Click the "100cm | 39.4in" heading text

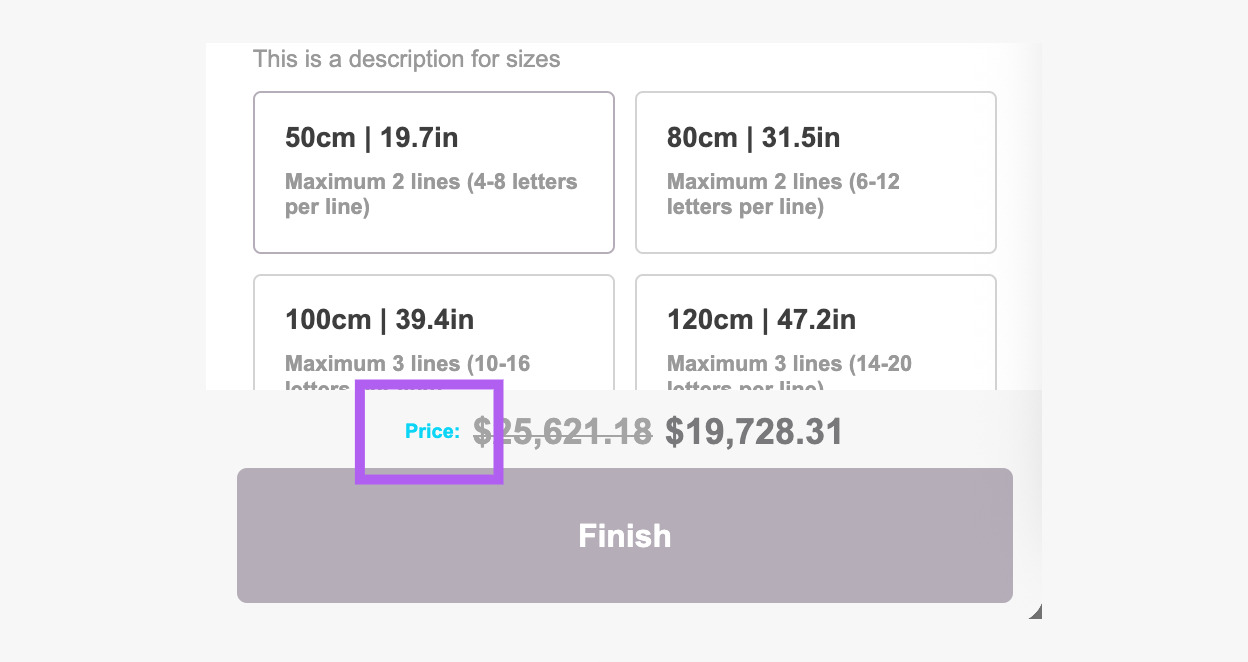pyautogui.click(x=380, y=320)
